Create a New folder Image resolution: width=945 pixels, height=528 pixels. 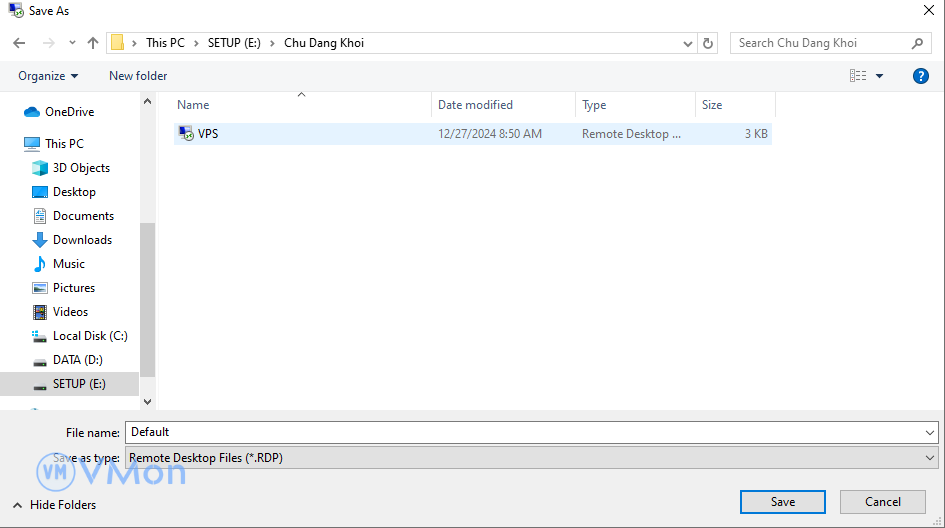point(138,76)
